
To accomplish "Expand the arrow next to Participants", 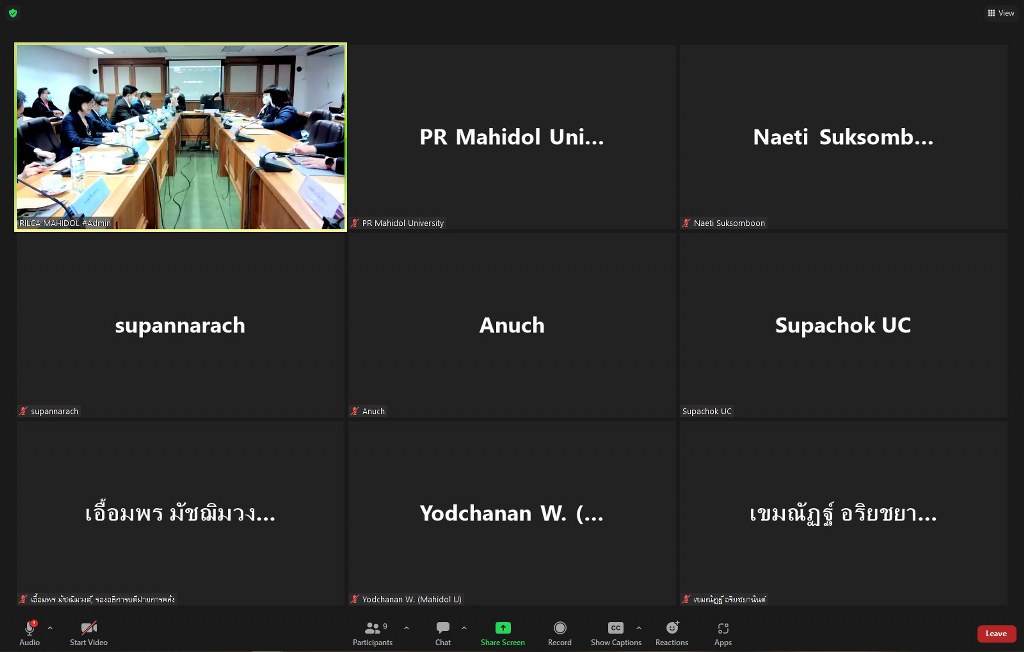I will [406, 628].
